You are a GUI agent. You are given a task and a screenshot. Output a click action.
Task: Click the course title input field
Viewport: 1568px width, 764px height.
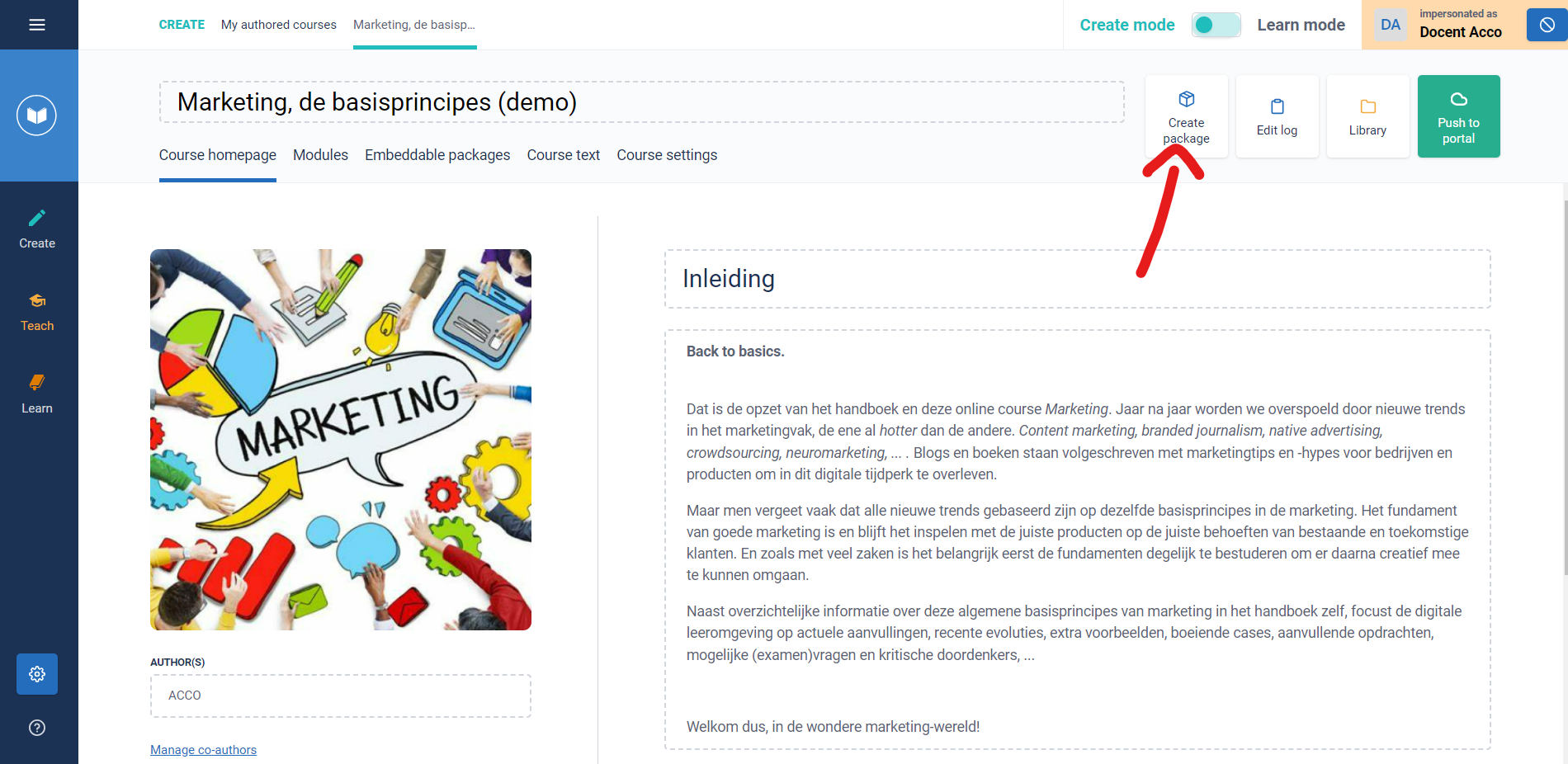[642, 102]
